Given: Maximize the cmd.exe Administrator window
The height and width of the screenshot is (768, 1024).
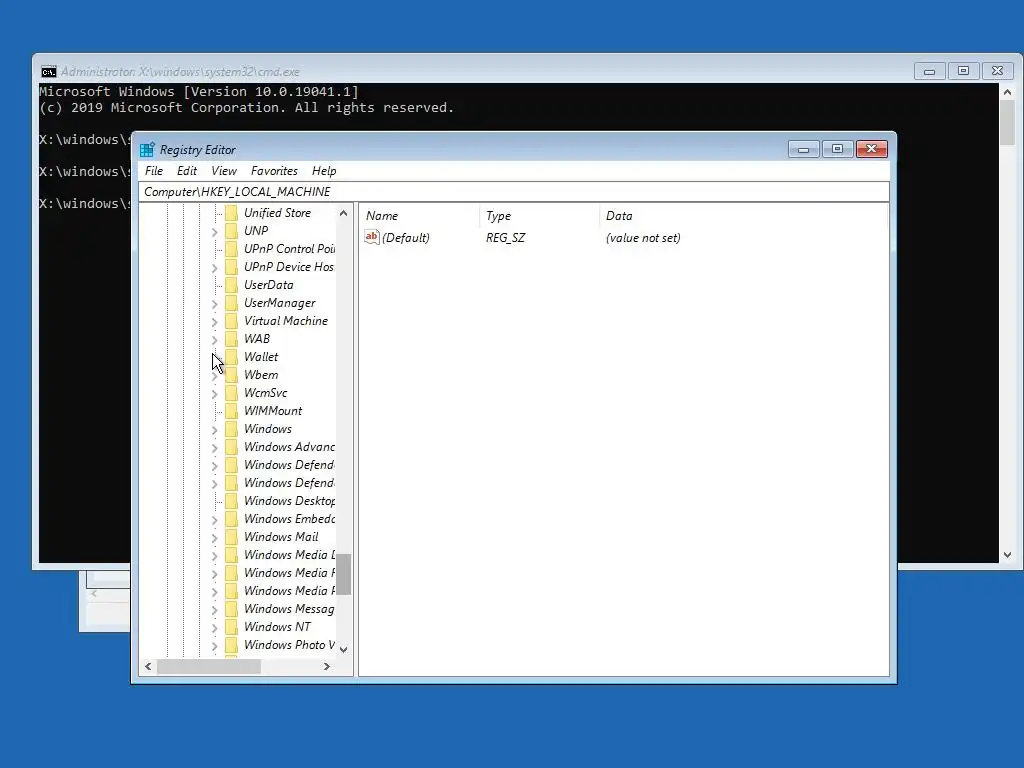Looking at the screenshot, I should click(963, 71).
